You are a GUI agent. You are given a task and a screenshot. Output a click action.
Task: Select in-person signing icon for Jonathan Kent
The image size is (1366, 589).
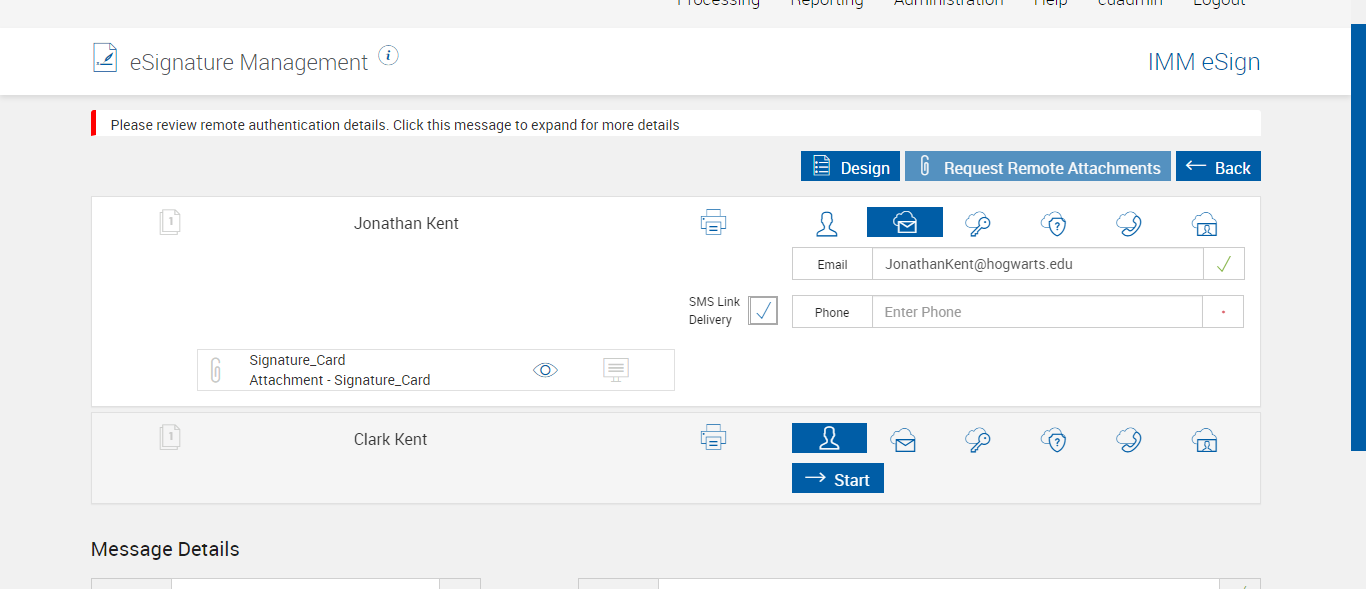tap(826, 223)
